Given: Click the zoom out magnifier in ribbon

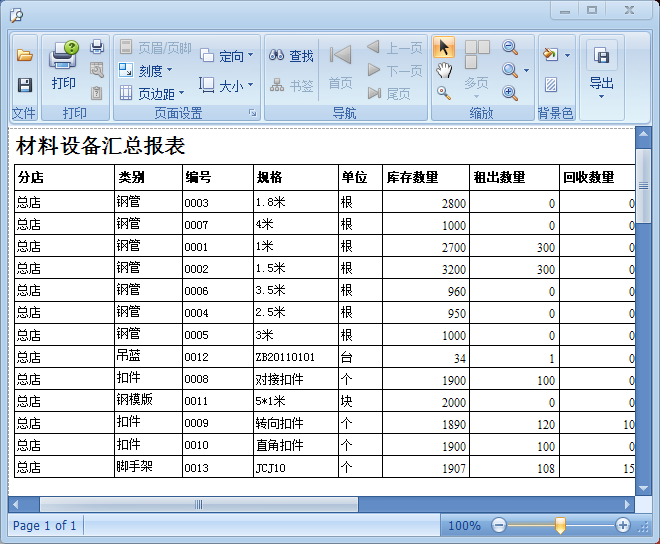Looking at the screenshot, I should pos(510,47).
